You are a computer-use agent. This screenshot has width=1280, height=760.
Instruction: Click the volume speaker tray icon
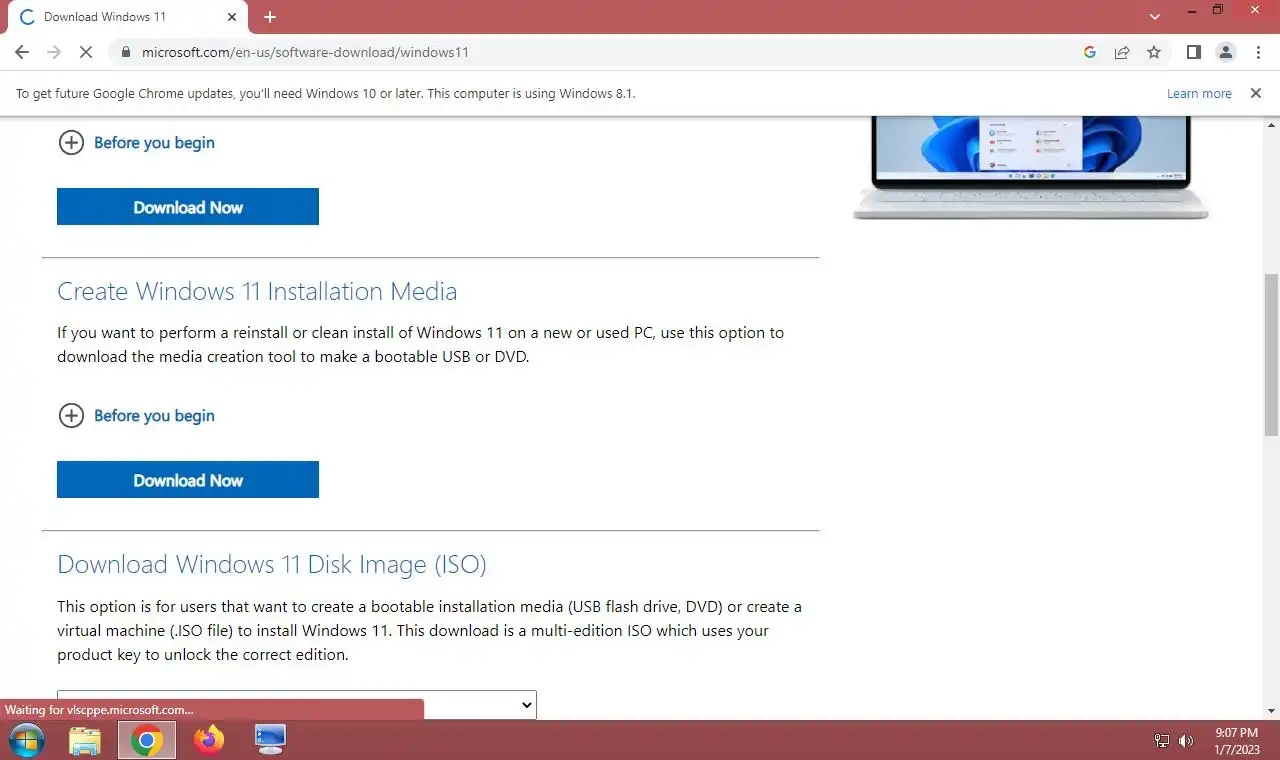pos(1186,741)
